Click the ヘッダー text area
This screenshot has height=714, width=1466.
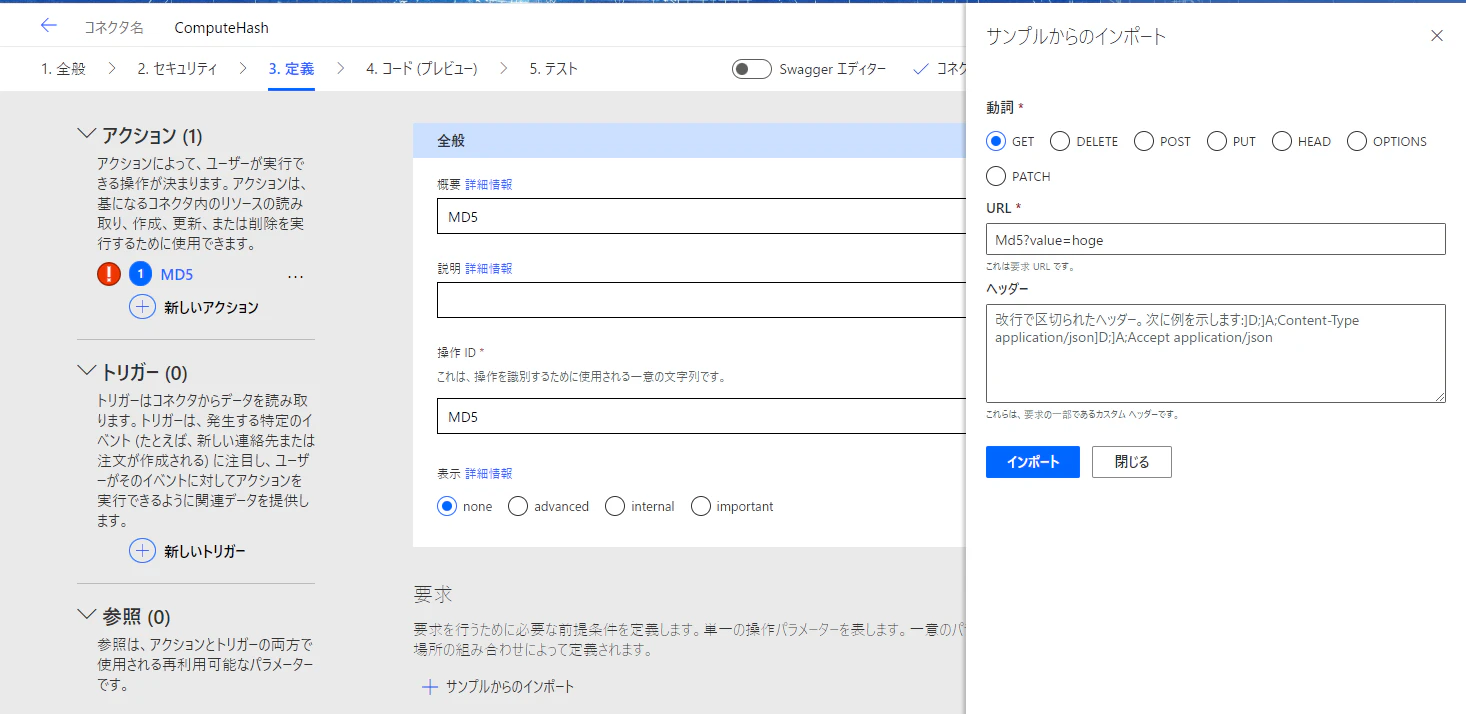1216,353
